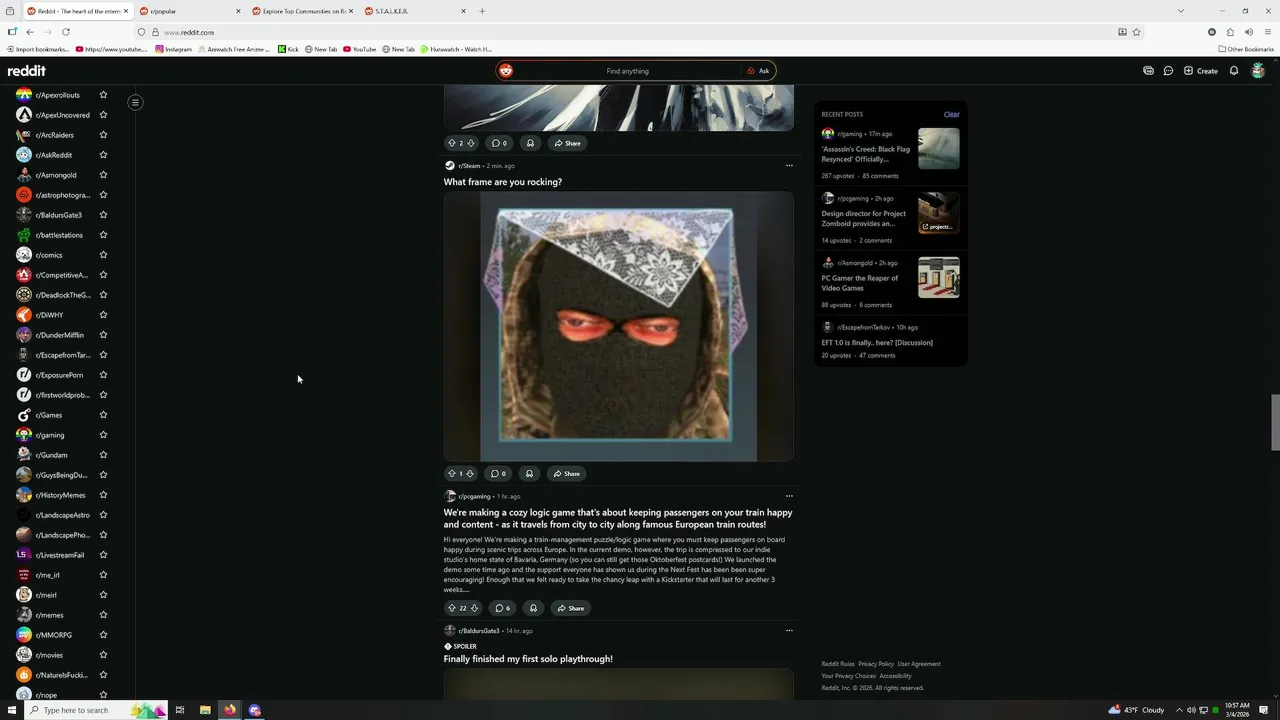Toggle the favorite star for r/gaming
The width and height of the screenshot is (1280, 720).
point(103,435)
